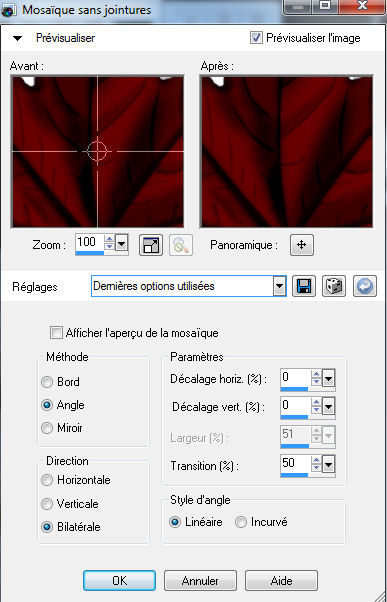
Task: Click the fit image to window icon
Action: [x=151, y=245]
